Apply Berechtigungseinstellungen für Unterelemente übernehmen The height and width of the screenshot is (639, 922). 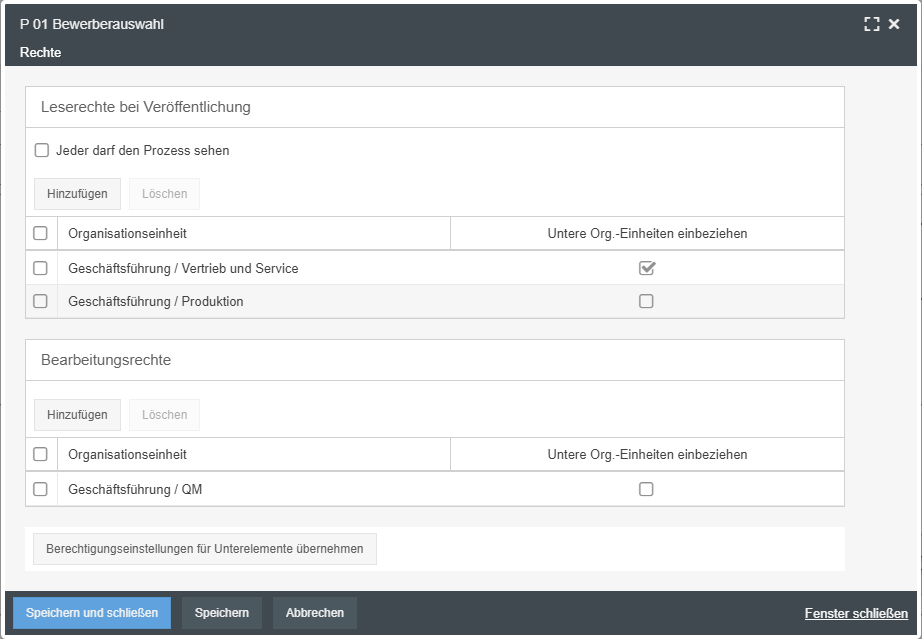(x=205, y=549)
